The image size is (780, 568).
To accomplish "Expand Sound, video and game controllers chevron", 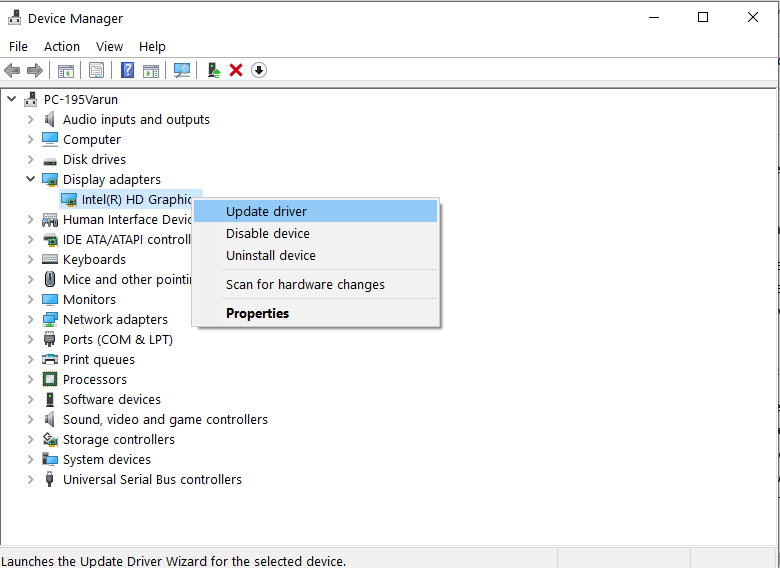I will tap(30, 419).
